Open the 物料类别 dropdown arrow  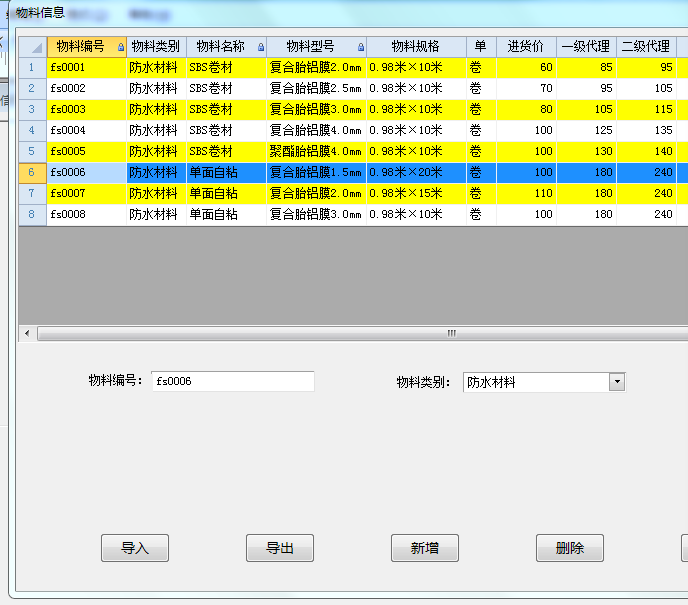pos(617,382)
